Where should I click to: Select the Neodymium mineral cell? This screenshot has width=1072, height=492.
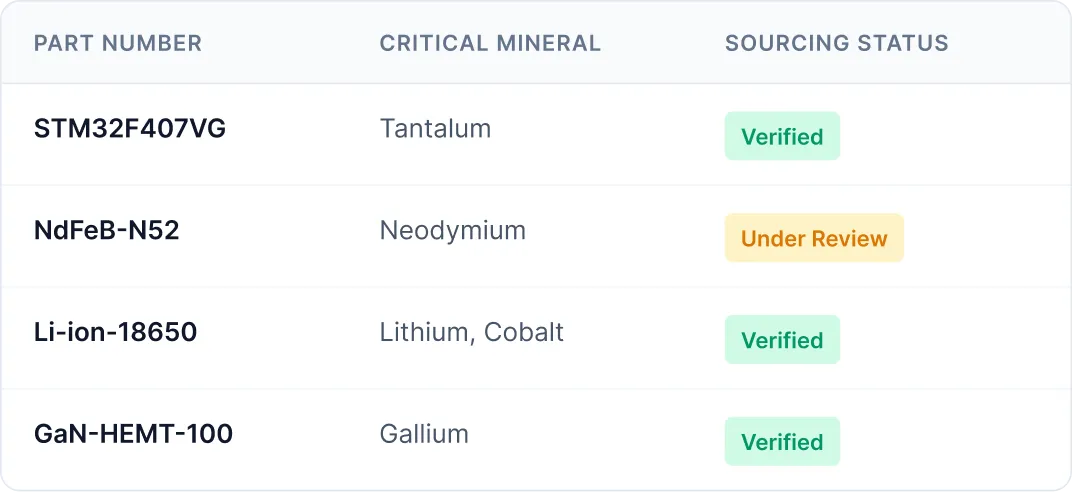click(x=452, y=231)
